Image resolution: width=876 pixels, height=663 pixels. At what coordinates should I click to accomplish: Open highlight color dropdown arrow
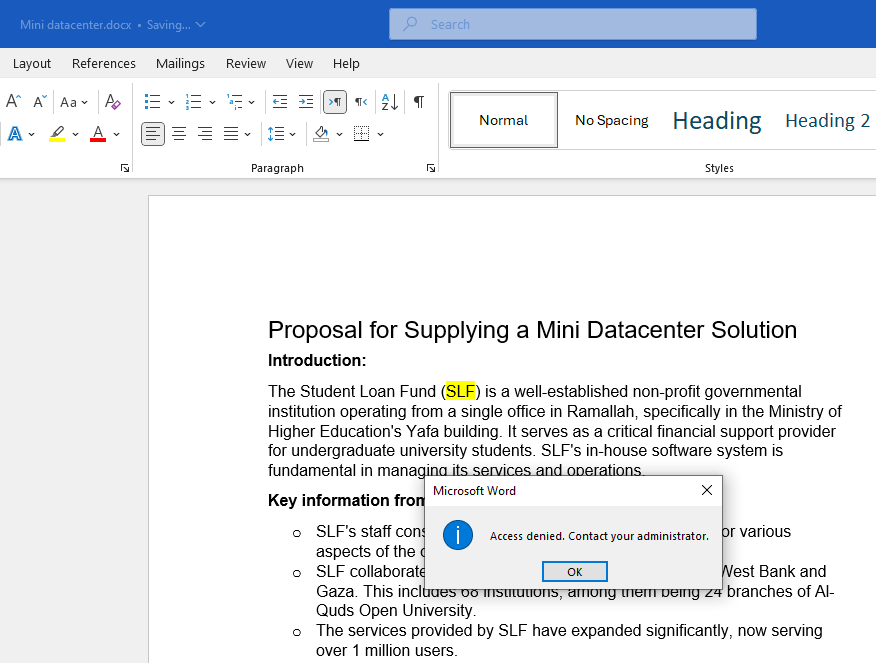[75, 134]
